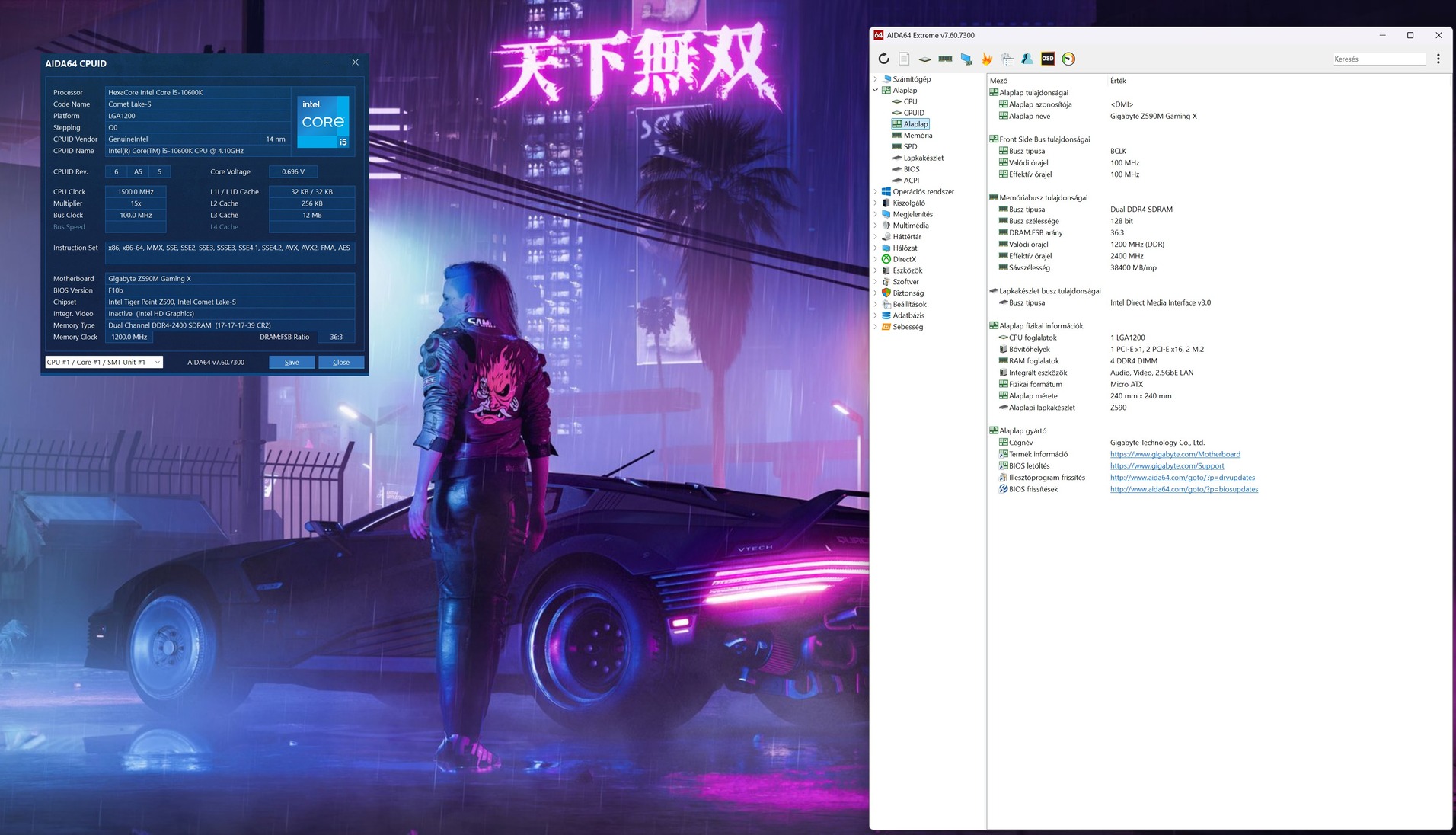1456x835 pixels.
Task: Click the Core Voltage value 0.696 V
Action: [293, 171]
